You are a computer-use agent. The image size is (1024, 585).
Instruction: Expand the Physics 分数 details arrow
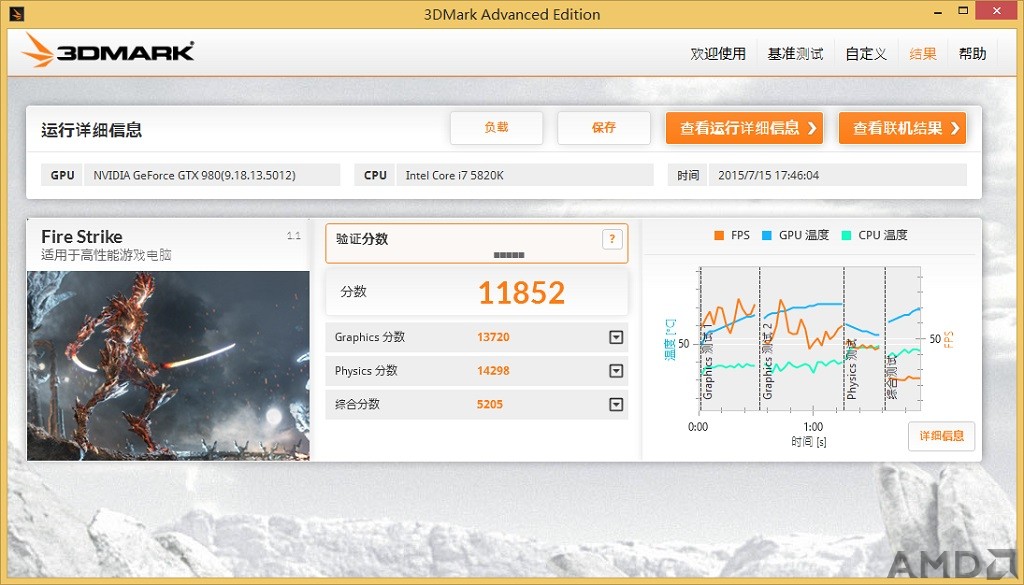(x=616, y=371)
